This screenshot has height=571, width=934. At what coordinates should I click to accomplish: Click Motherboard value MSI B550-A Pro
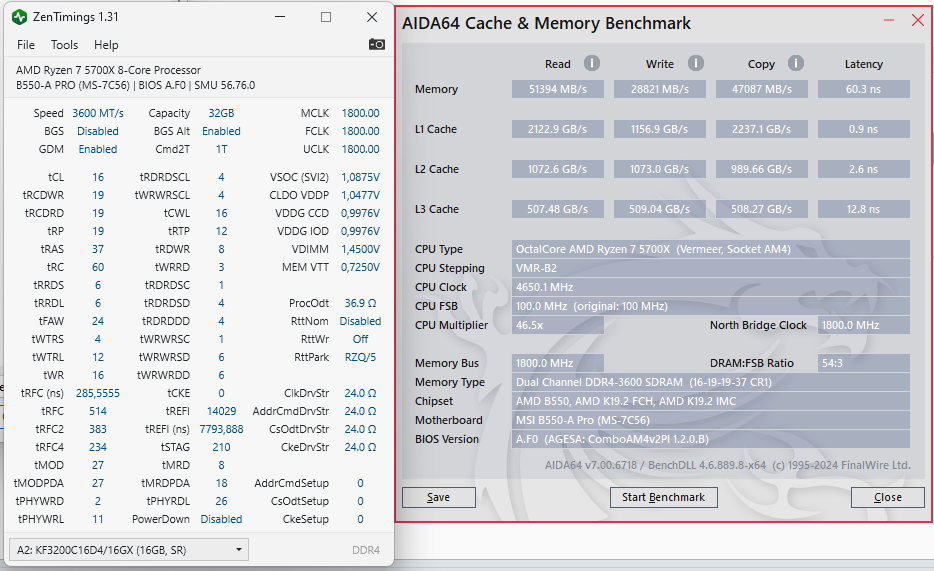tap(711, 420)
